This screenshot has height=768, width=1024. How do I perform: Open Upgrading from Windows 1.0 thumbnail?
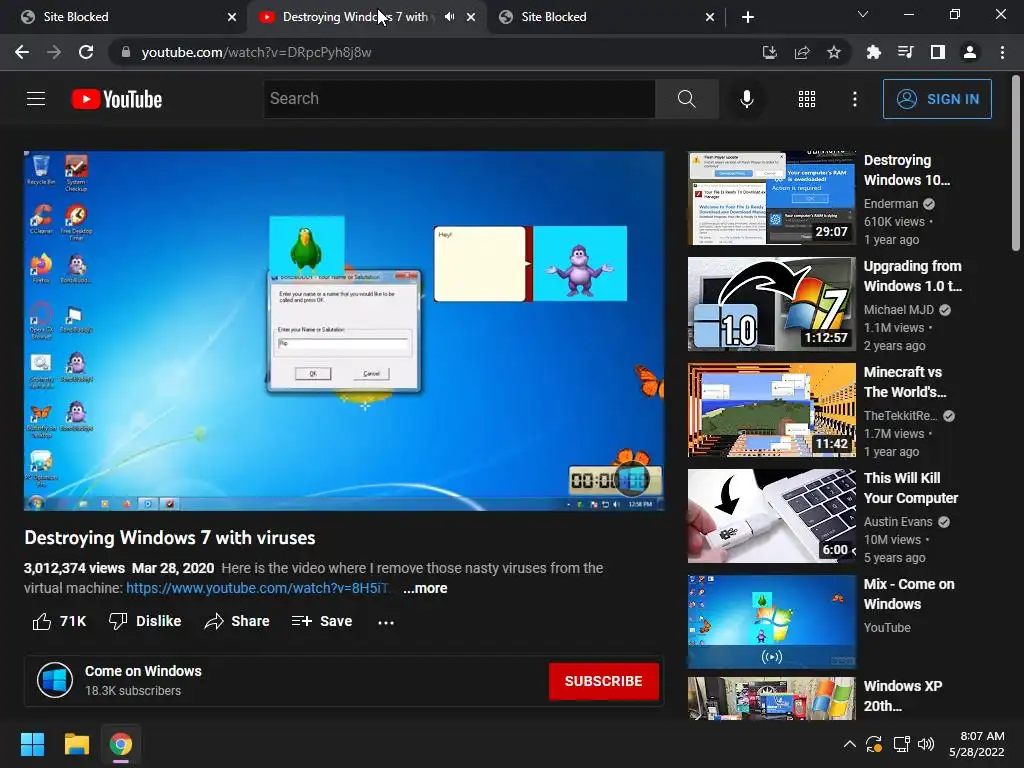click(771, 304)
